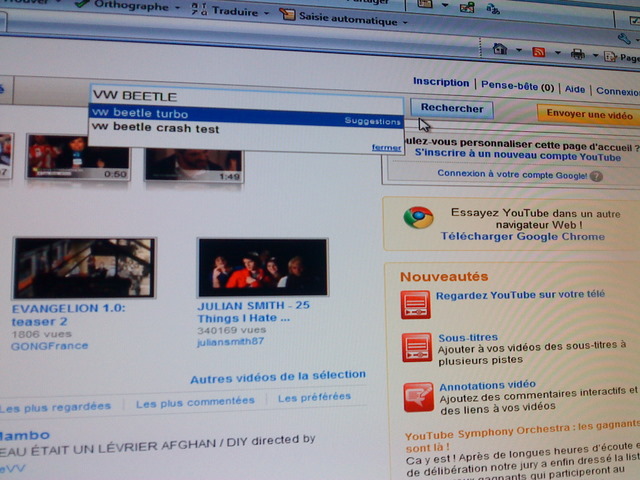Open video thumbnail with 1:49 duration
This screenshot has height=480, width=640.
pyautogui.click(x=194, y=165)
